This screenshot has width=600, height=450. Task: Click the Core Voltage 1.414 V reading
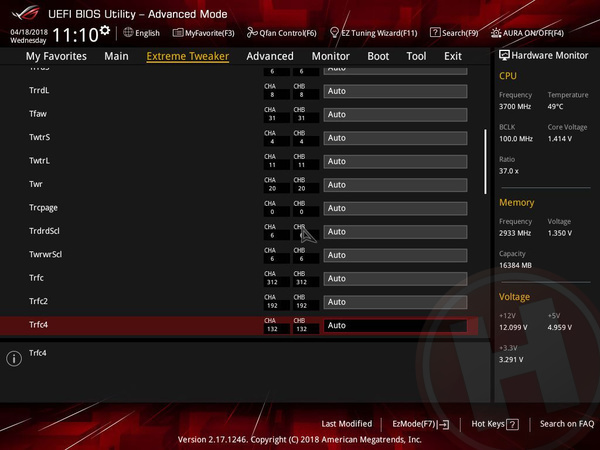(x=560, y=139)
